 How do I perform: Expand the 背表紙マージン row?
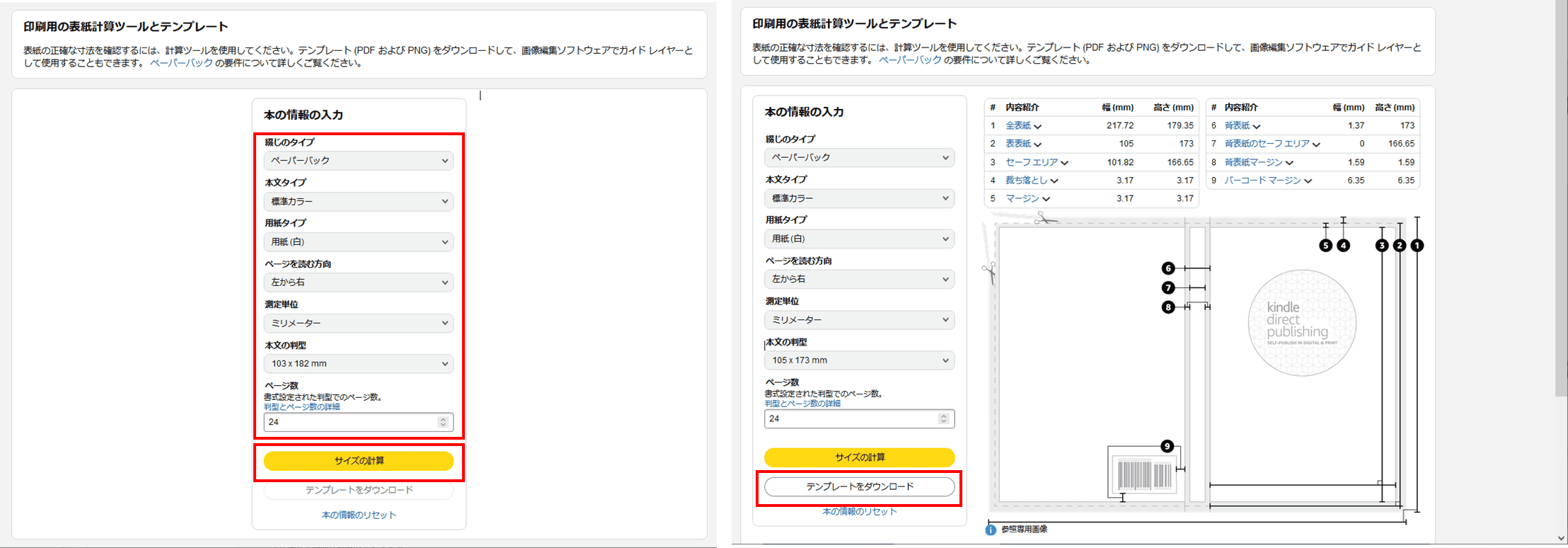[1259, 163]
